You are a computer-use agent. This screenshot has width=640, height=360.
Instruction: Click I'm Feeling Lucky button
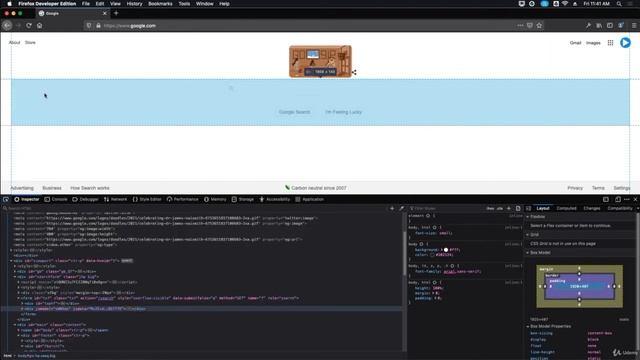pos(343,112)
